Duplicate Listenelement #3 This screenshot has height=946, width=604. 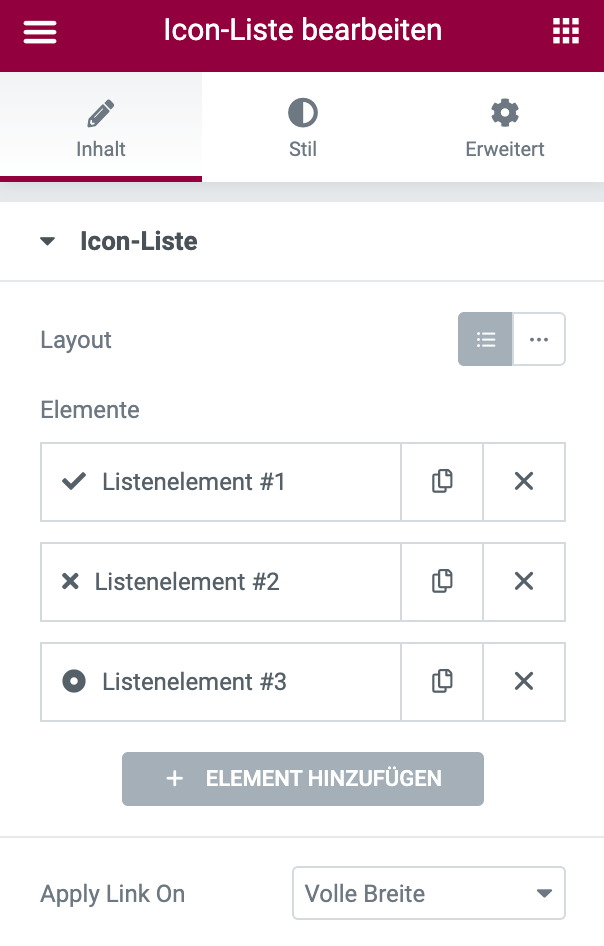442,682
